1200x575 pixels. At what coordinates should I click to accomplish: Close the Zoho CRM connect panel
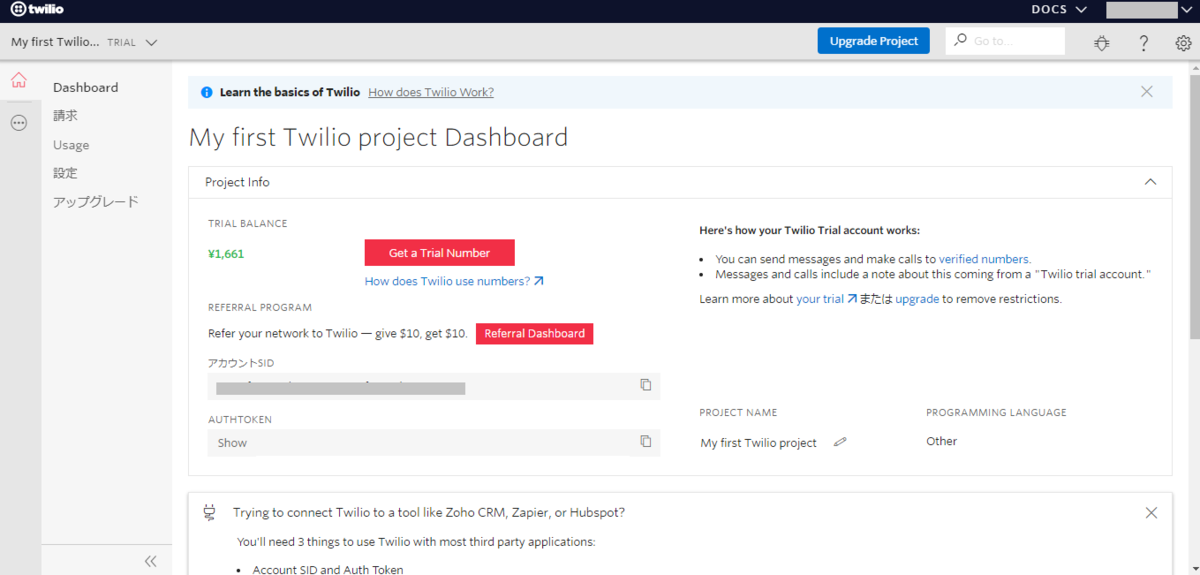click(x=1151, y=512)
